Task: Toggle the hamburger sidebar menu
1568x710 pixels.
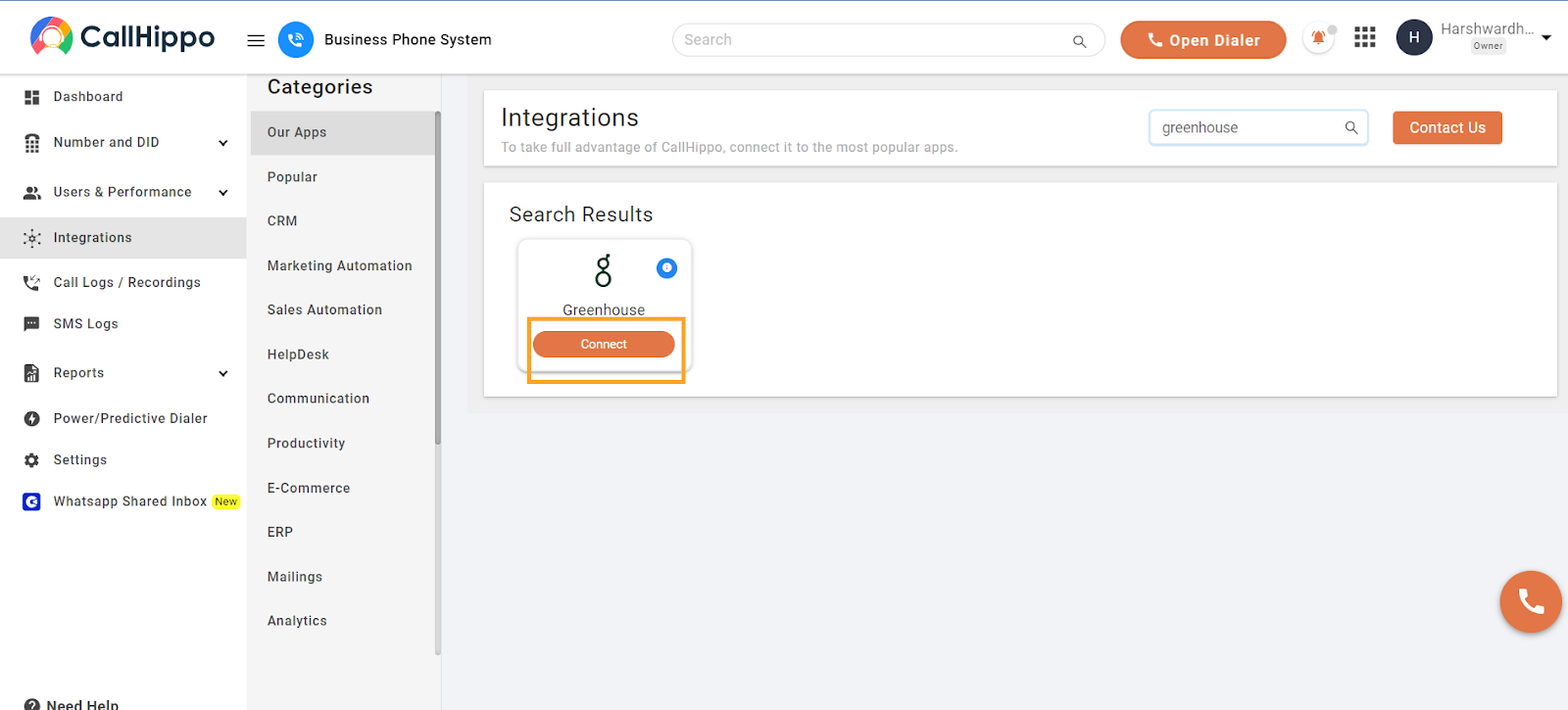Action: [256, 40]
